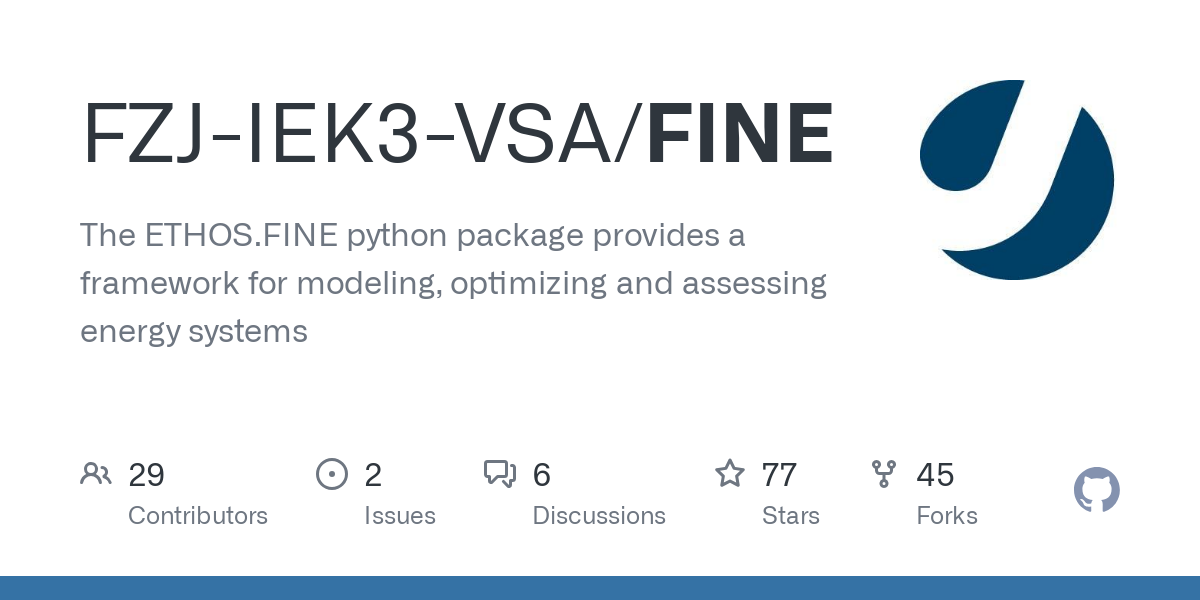Select the Issues label

tap(400, 516)
